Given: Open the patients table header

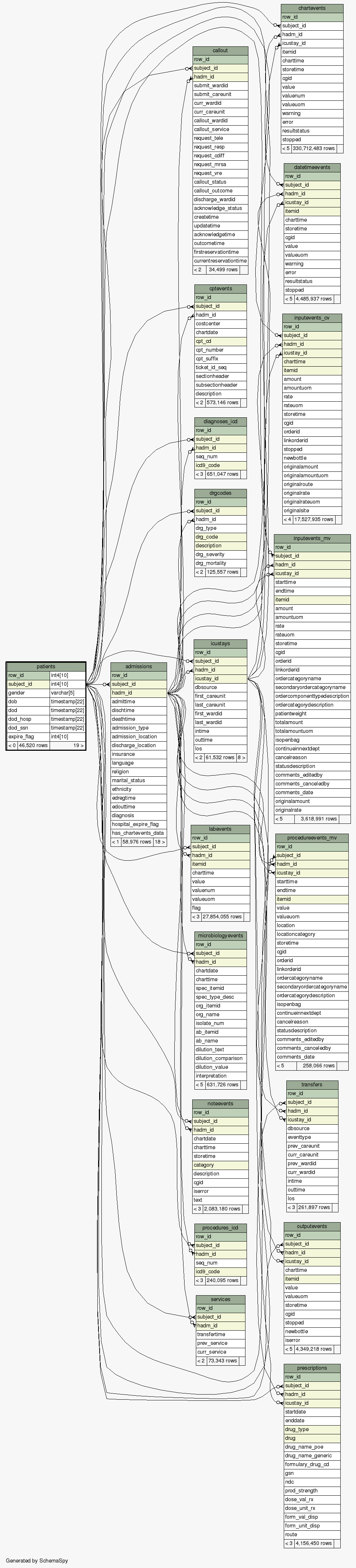Looking at the screenshot, I should coord(46,666).
